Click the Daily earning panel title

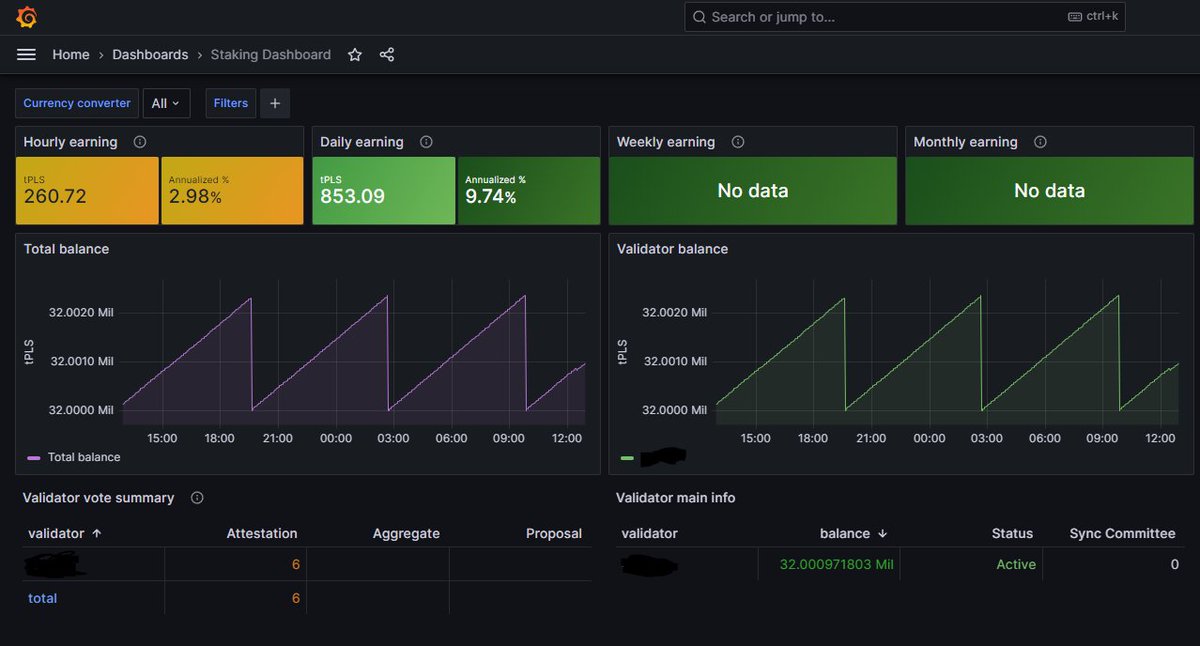click(x=362, y=142)
